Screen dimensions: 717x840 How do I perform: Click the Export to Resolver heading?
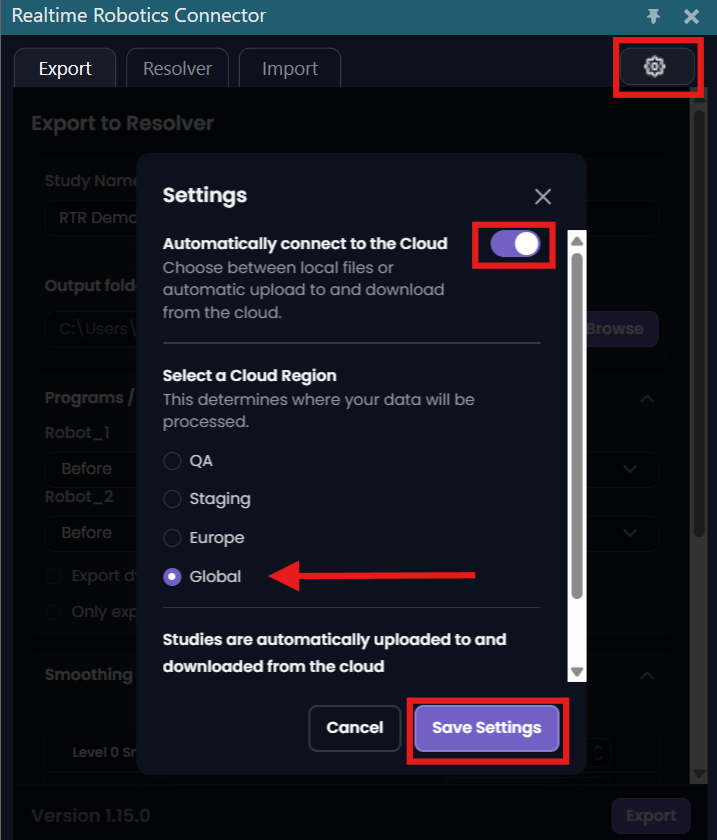(x=123, y=124)
